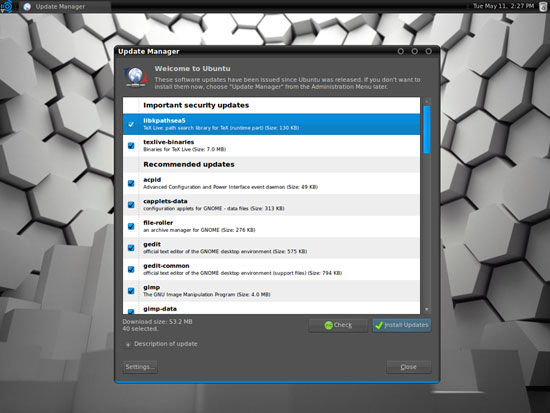Image resolution: width=550 pixels, height=413 pixels.
Task: Uncheck the gedit update checkbox
Action: coord(131,248)
